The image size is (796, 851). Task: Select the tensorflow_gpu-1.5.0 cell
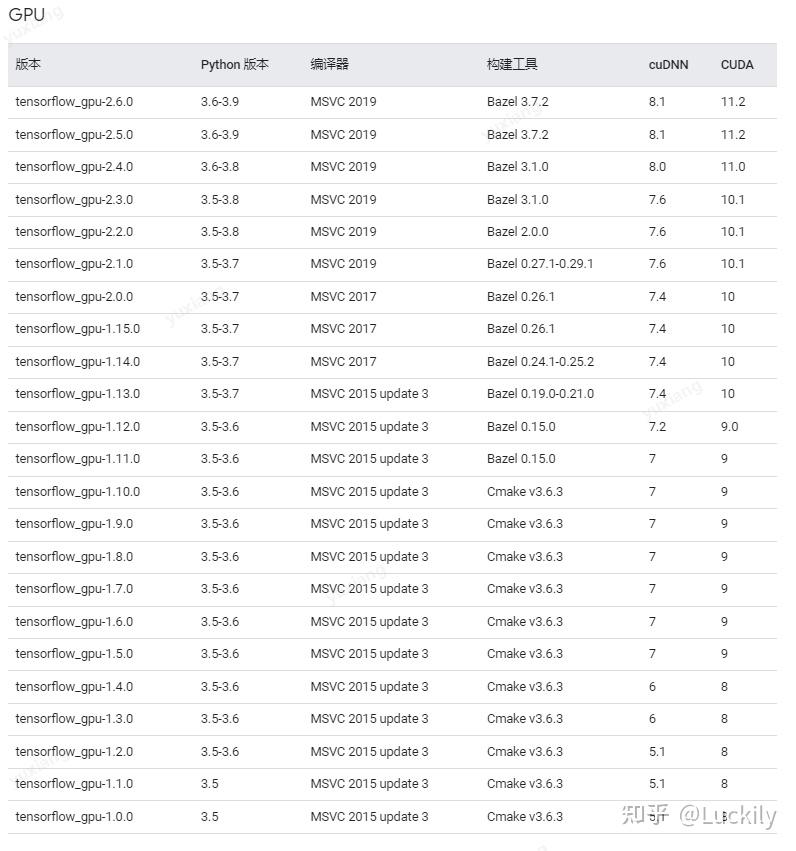pos(74,654)
